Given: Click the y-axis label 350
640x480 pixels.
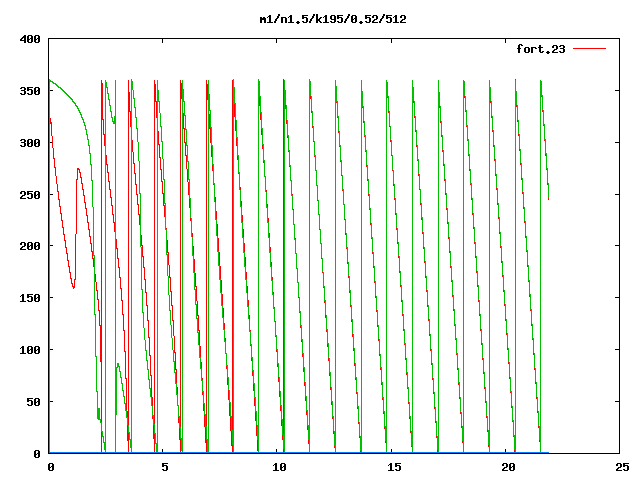Looking at the screenshot, I should coord(30,91).
